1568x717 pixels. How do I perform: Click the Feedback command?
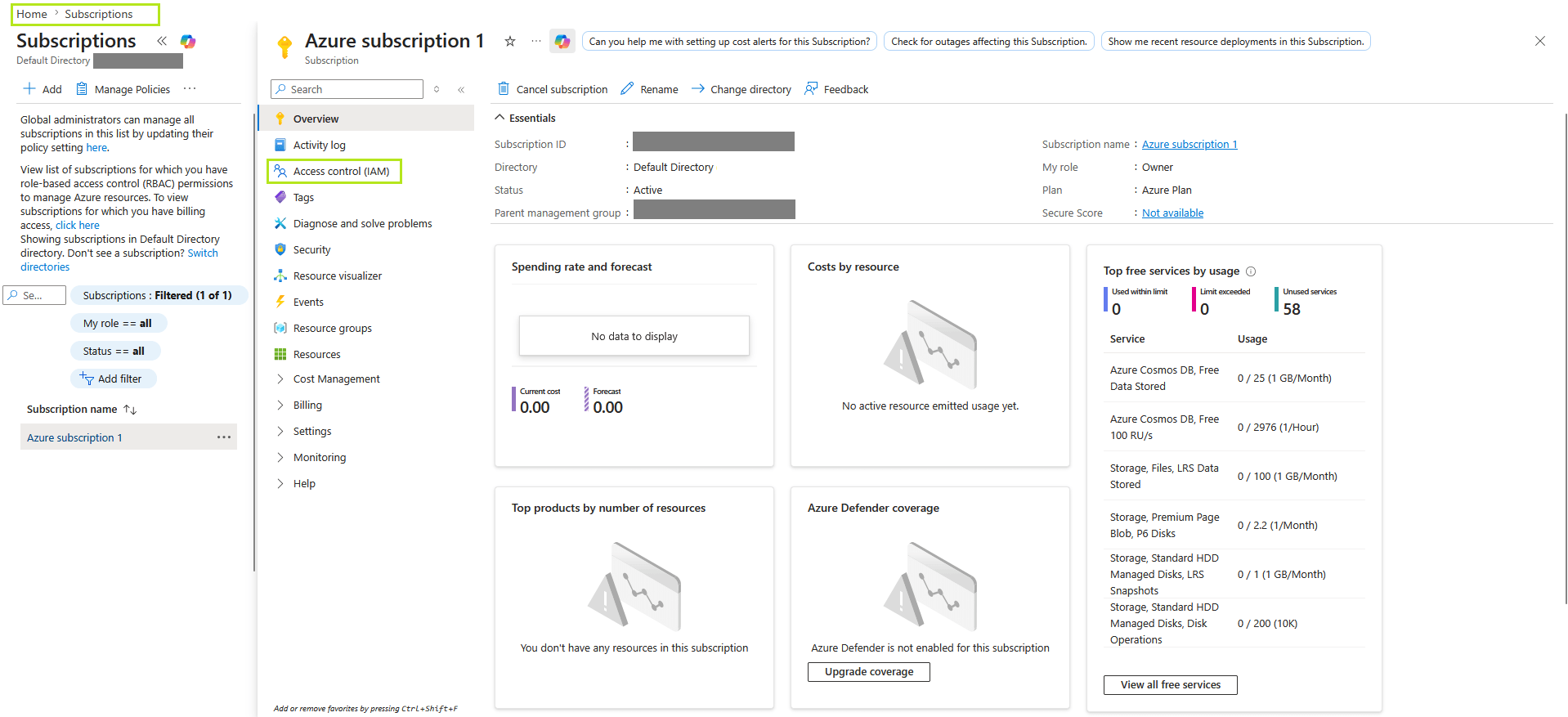pos(836,89)
